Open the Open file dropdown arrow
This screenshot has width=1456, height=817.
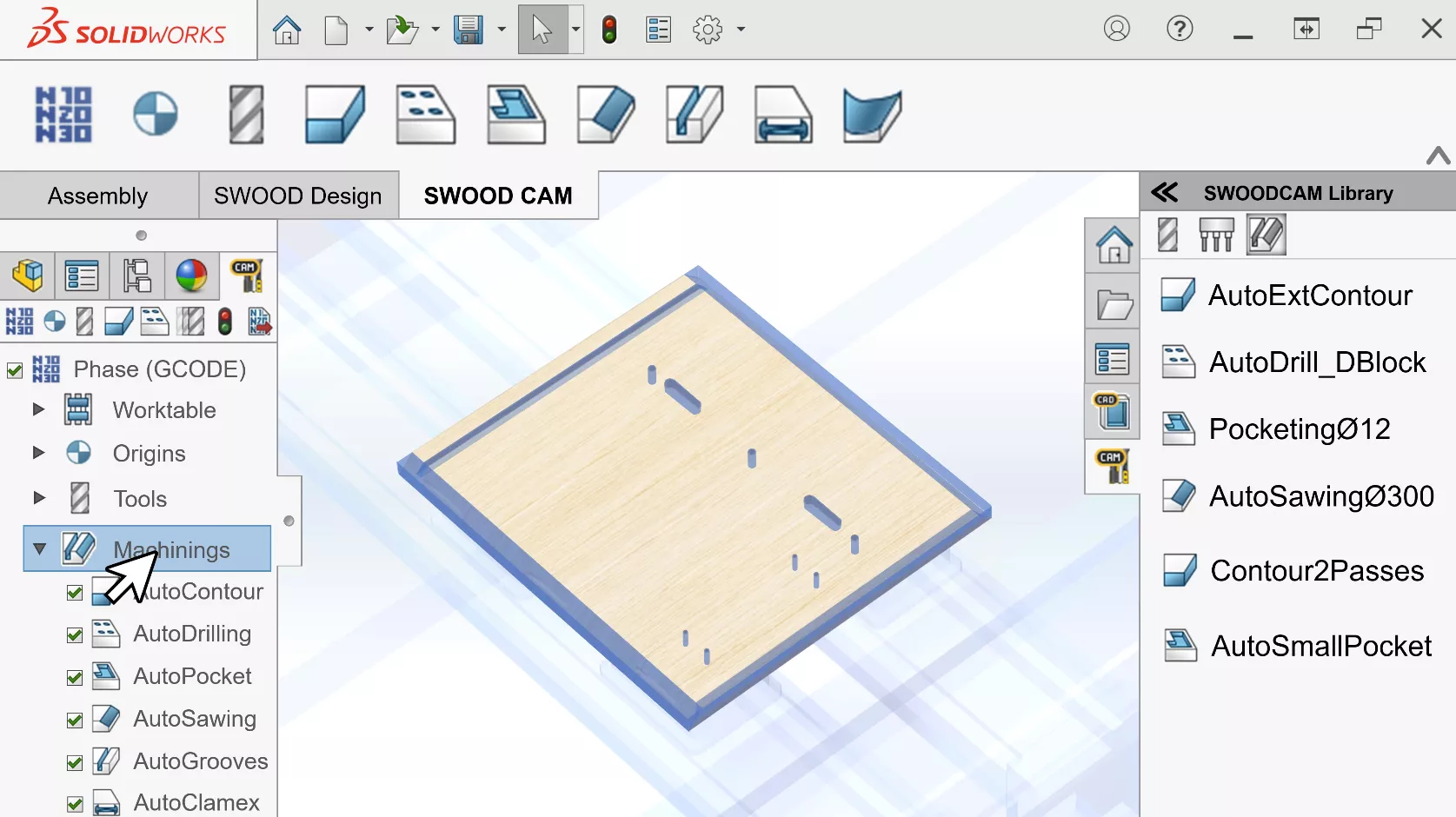coord(435,30)
